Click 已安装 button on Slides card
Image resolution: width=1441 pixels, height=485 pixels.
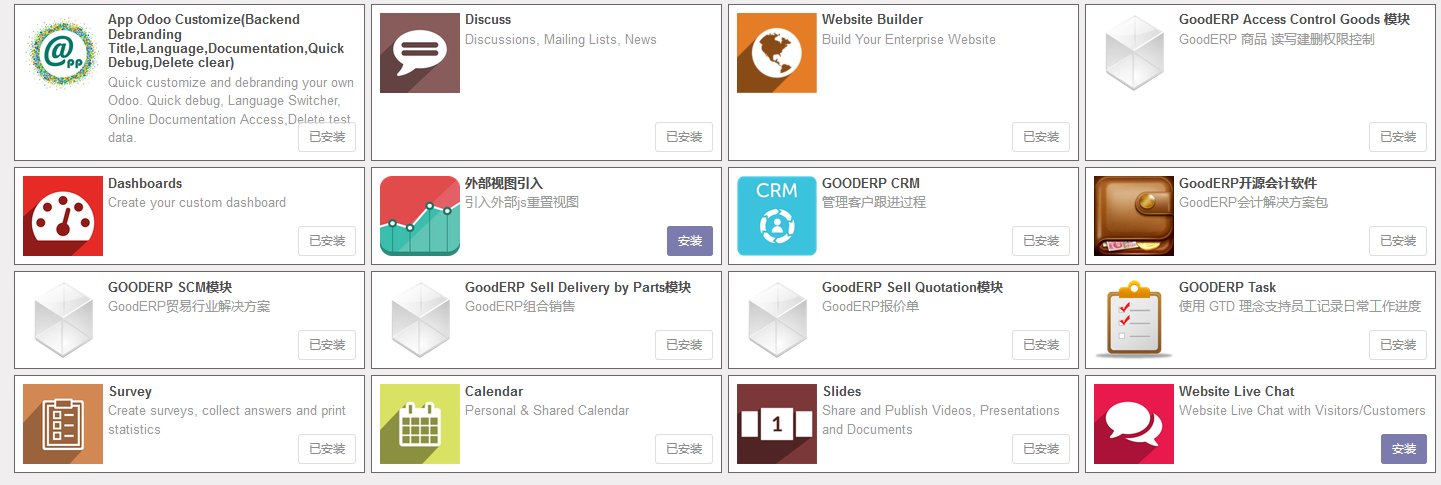(1041, 449)
